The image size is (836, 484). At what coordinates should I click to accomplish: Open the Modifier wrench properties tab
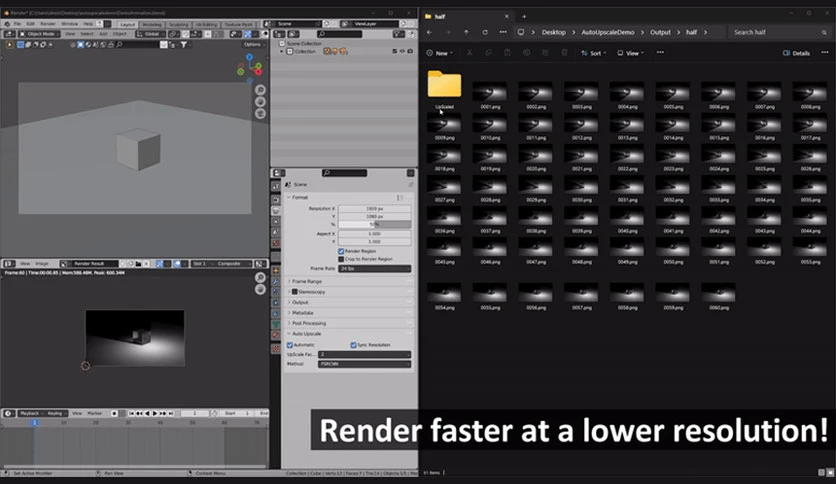tap(276, 281)
